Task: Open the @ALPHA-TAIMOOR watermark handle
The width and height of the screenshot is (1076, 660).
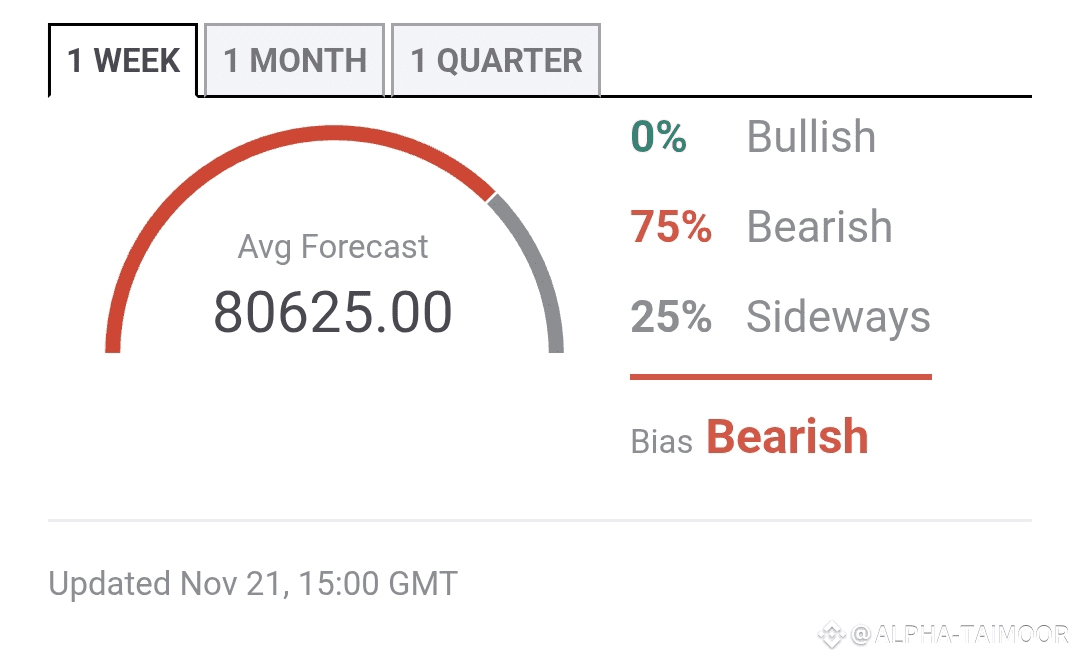Action: pyautogui.click(x=960, y=634)
